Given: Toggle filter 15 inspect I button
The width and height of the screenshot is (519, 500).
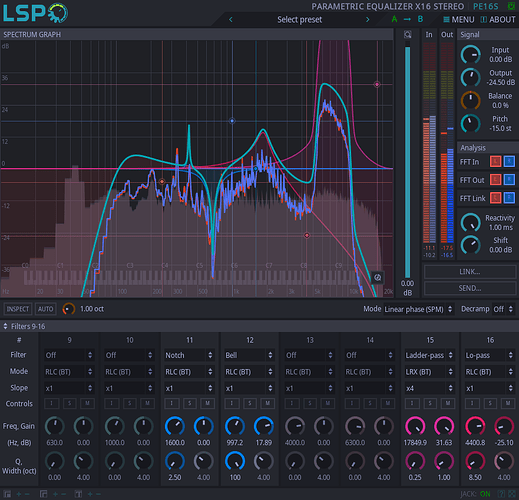Looking at the screenshot, I should tap(412, 403).
